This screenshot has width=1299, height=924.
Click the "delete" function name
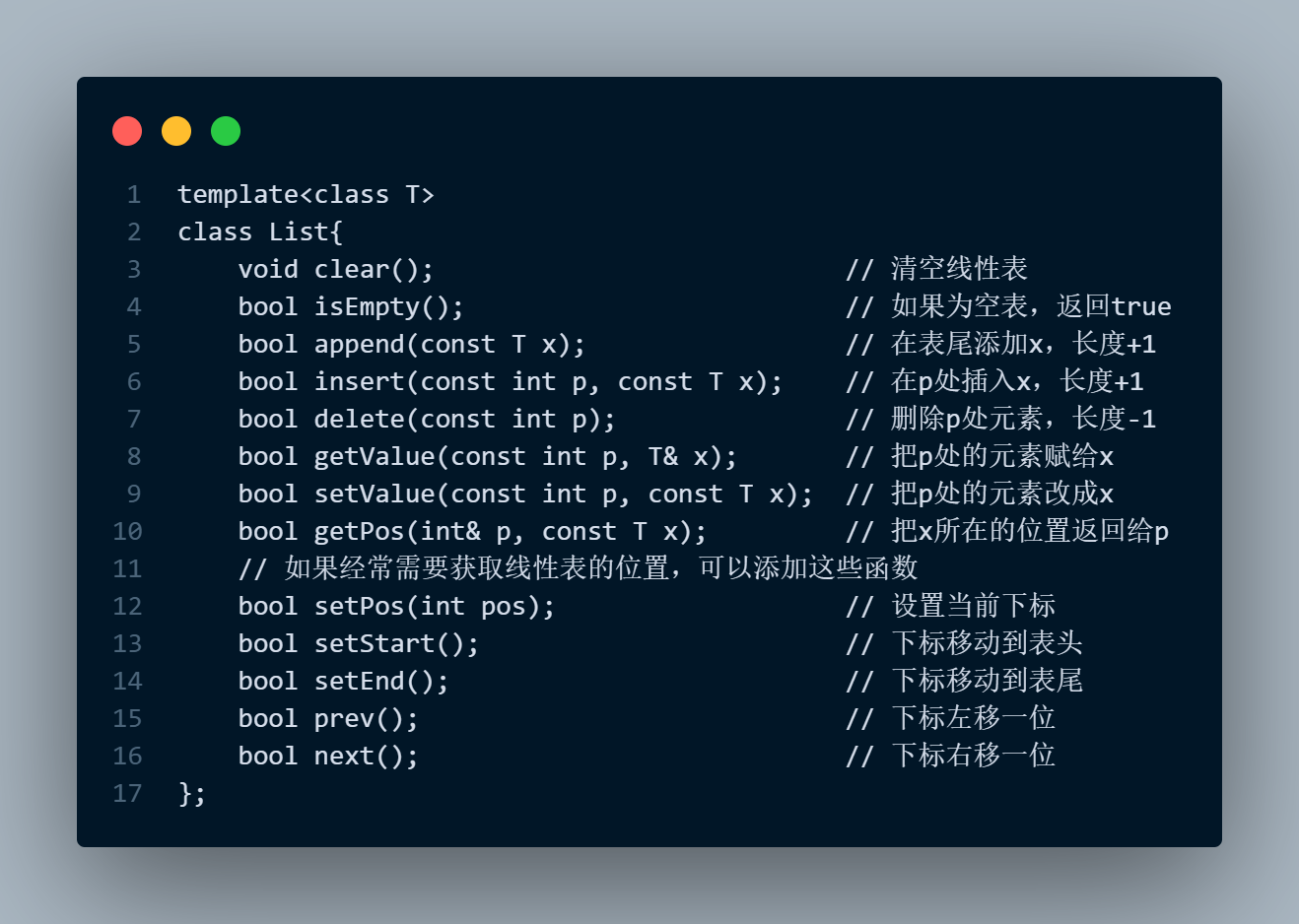(359, 420)
